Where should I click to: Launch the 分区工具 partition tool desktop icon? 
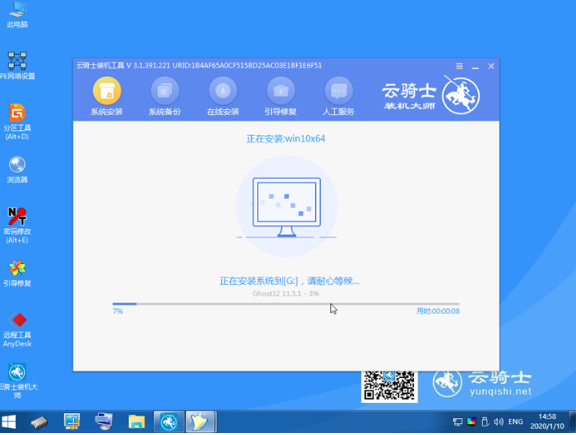(x=17, y=121)
